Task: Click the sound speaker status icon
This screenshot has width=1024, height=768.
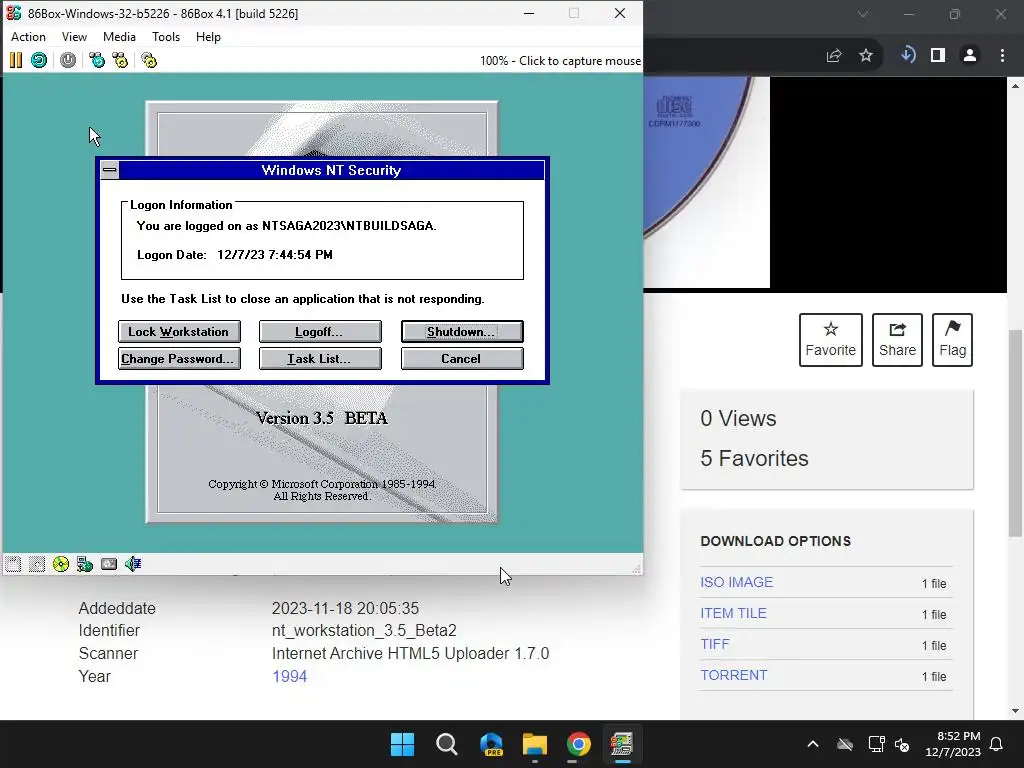Action: pyautogui.click(x=133, y=564)
